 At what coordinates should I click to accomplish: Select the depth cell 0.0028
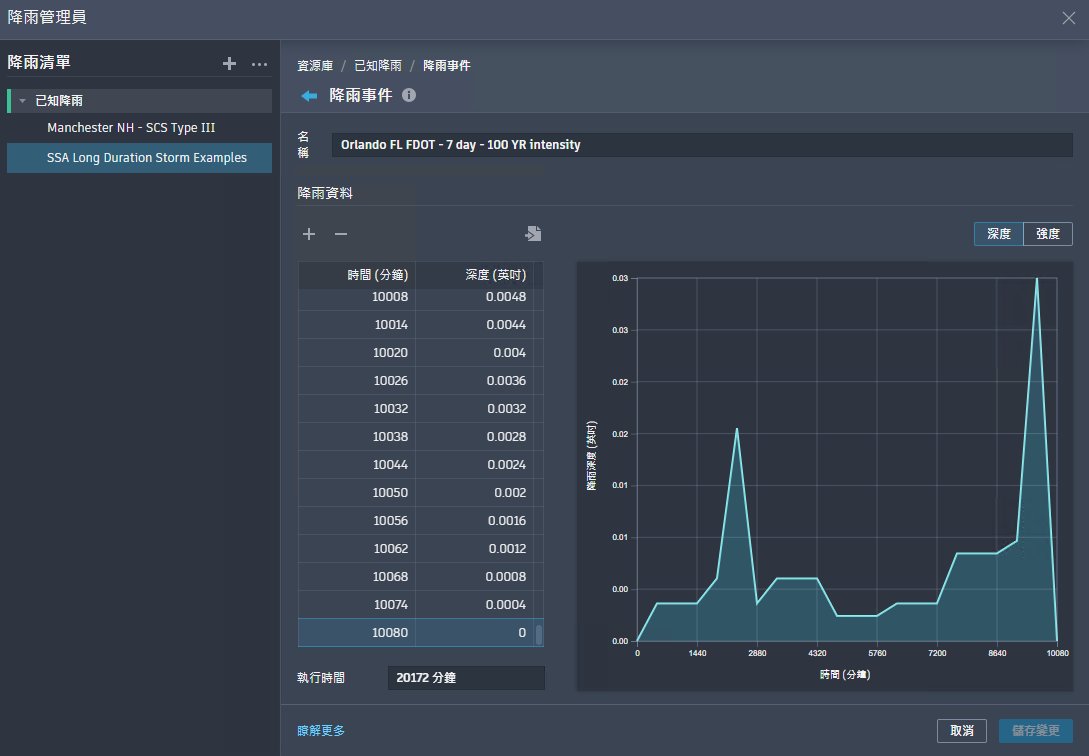(x=475, y=437)
